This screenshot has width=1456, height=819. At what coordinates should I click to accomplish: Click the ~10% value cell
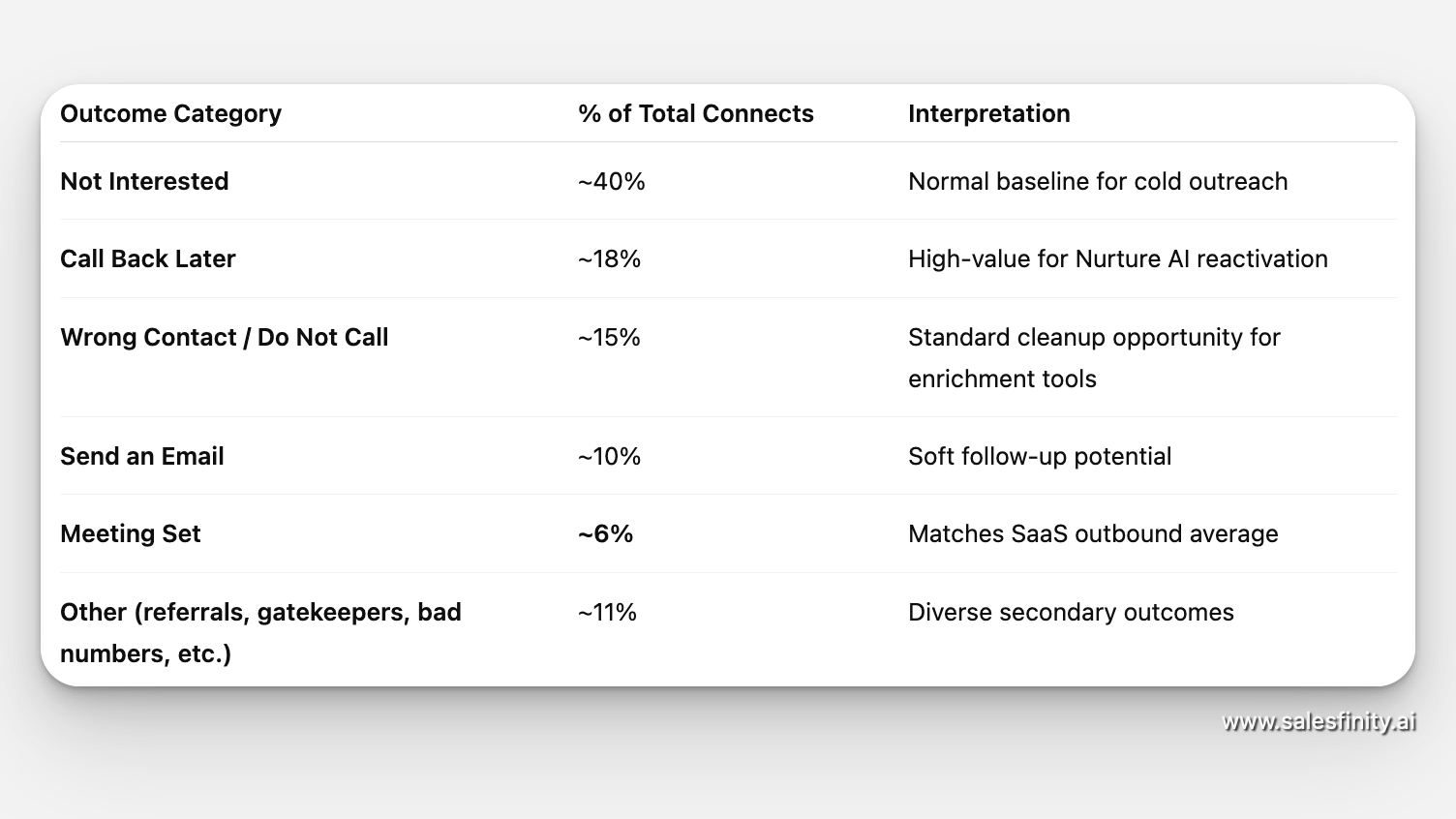(x=609, y=456)
